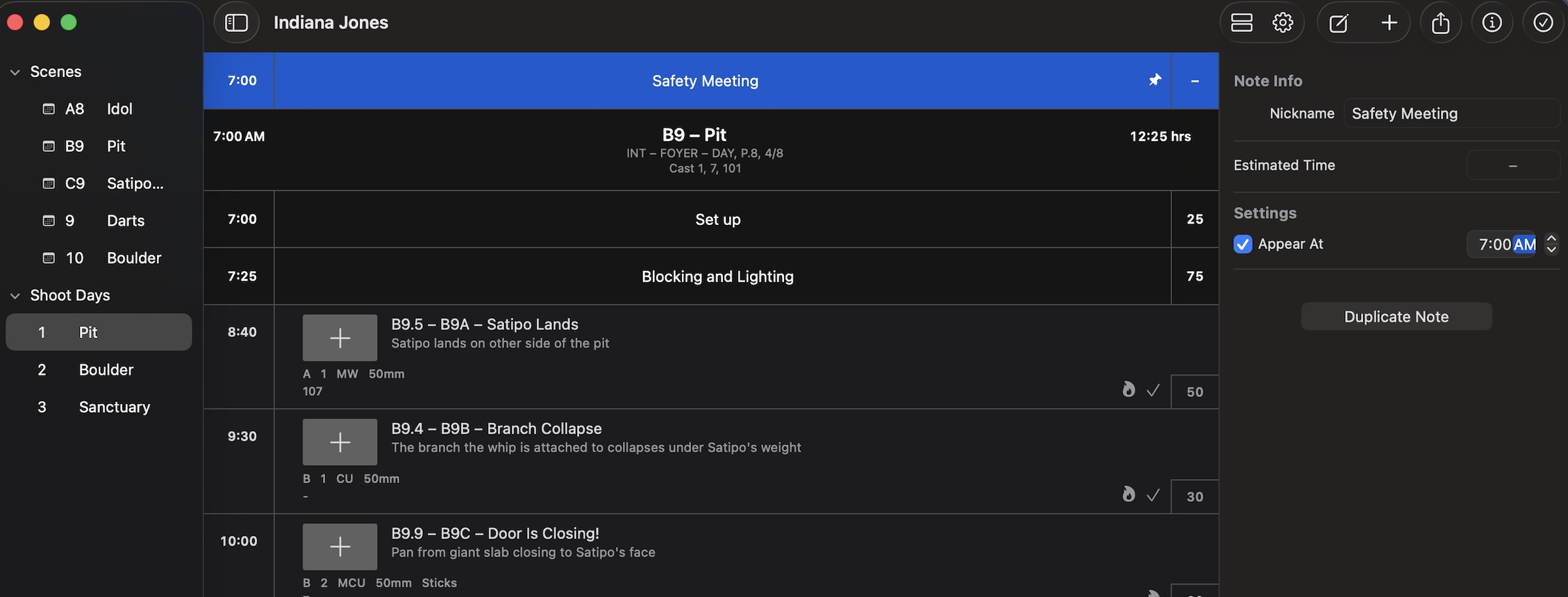Add image to Satipo Lands thumbnail

tap(340, 338)
